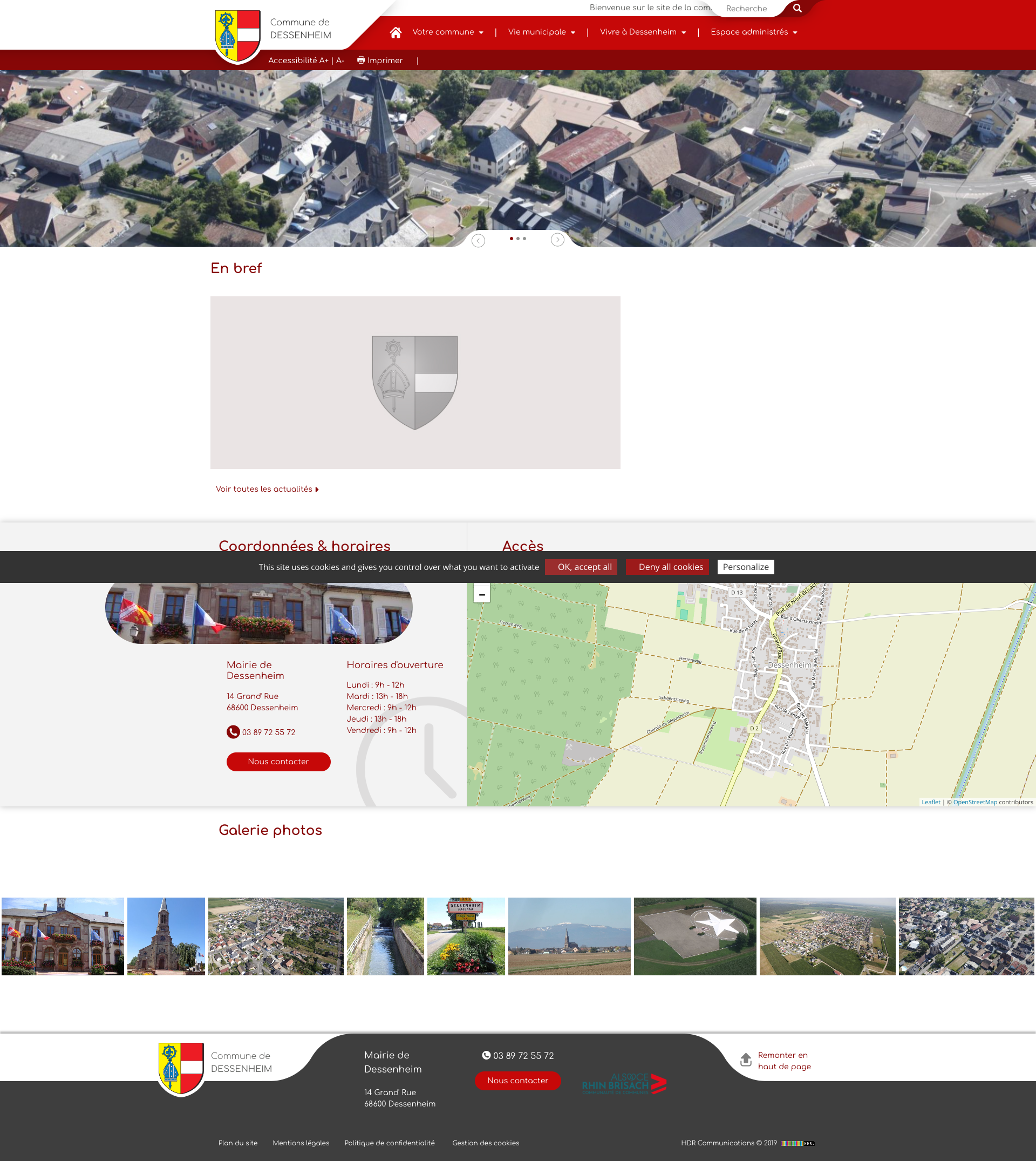
Task: Click the grey shield placeholder in En bref
Action: coord(415,383)
